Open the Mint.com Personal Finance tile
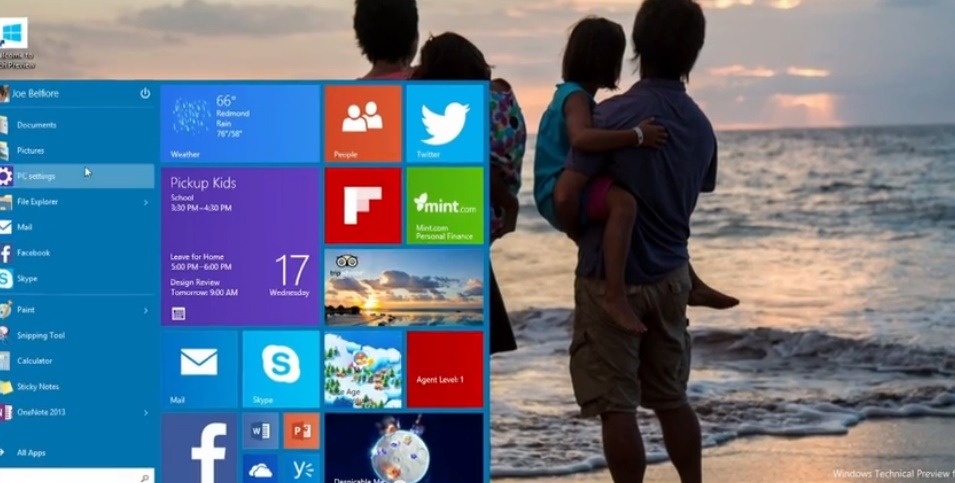The image size is (955, 483). point(445,206)
